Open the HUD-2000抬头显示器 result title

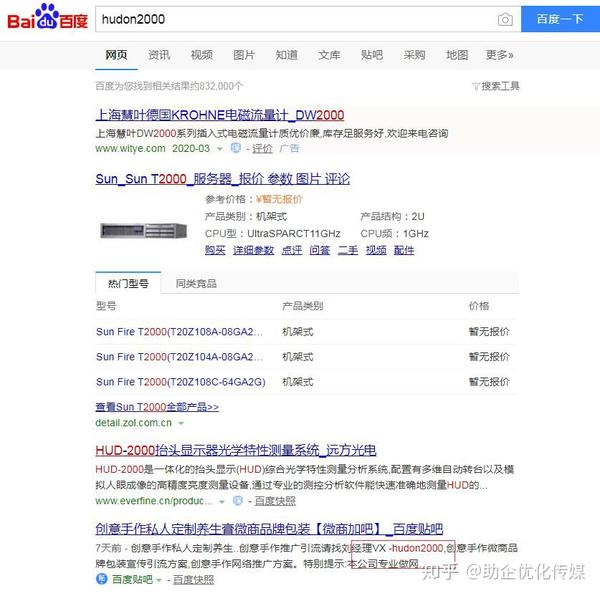(236, 450)
